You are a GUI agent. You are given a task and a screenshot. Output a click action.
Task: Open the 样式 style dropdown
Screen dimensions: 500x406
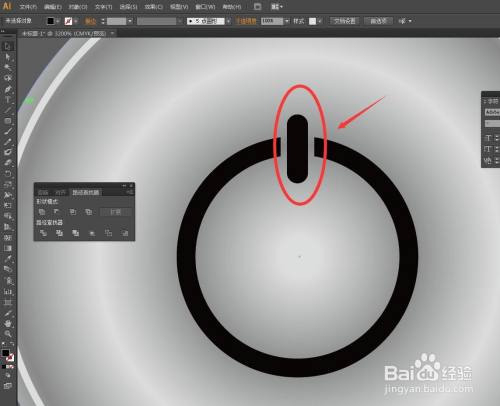pos(320,21)
